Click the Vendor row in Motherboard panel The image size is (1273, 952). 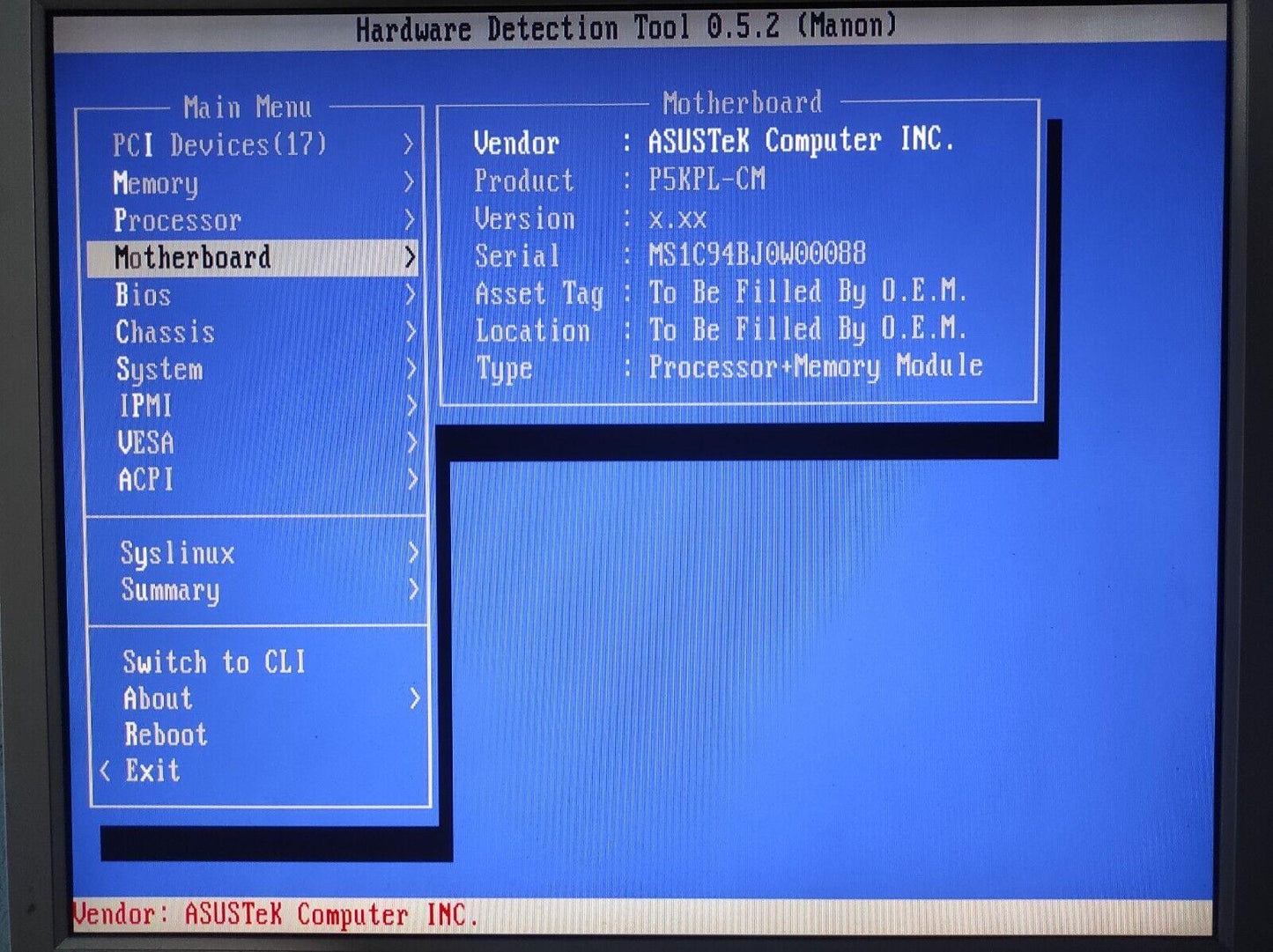coord(714,142)
